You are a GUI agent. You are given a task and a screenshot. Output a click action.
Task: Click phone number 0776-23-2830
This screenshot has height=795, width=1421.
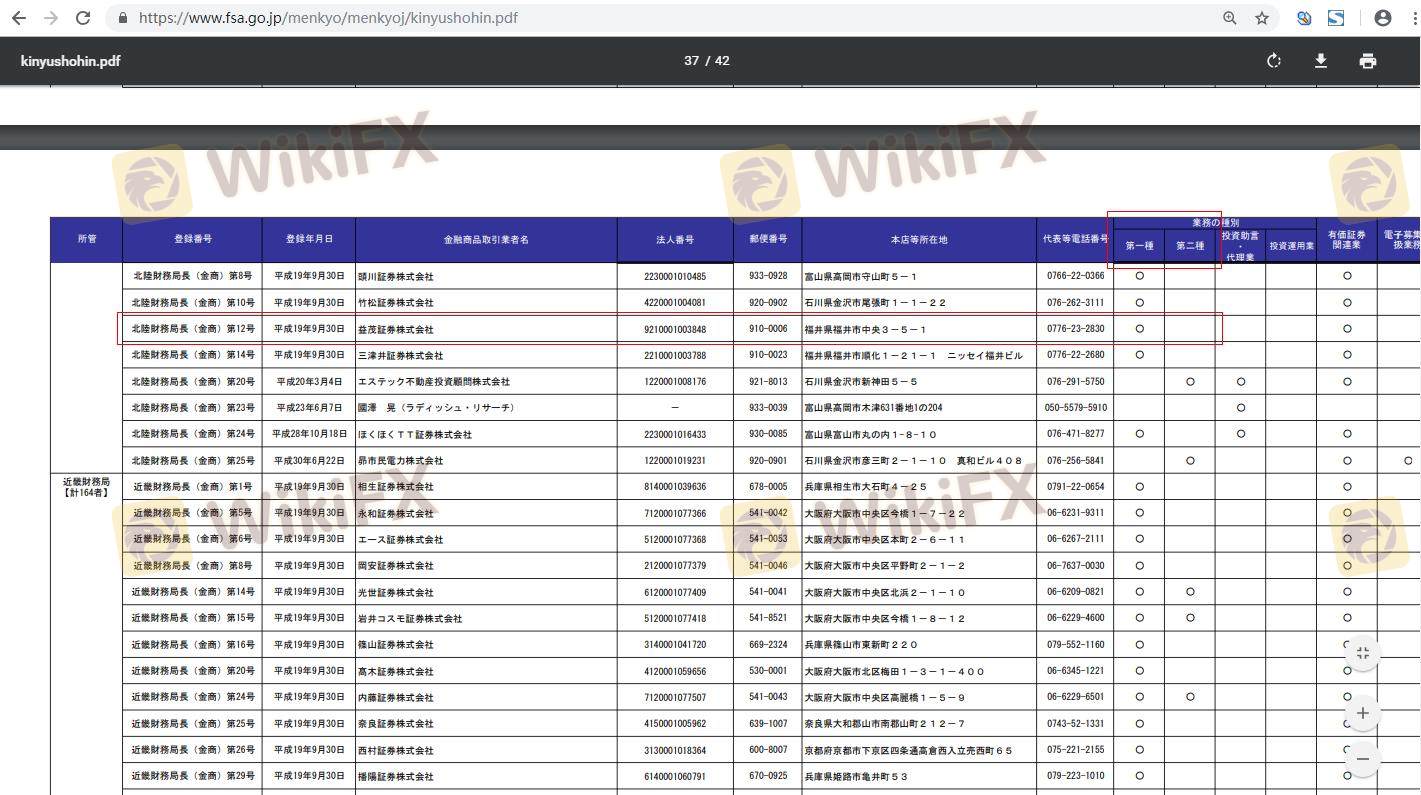click(x=1076, y=329)
